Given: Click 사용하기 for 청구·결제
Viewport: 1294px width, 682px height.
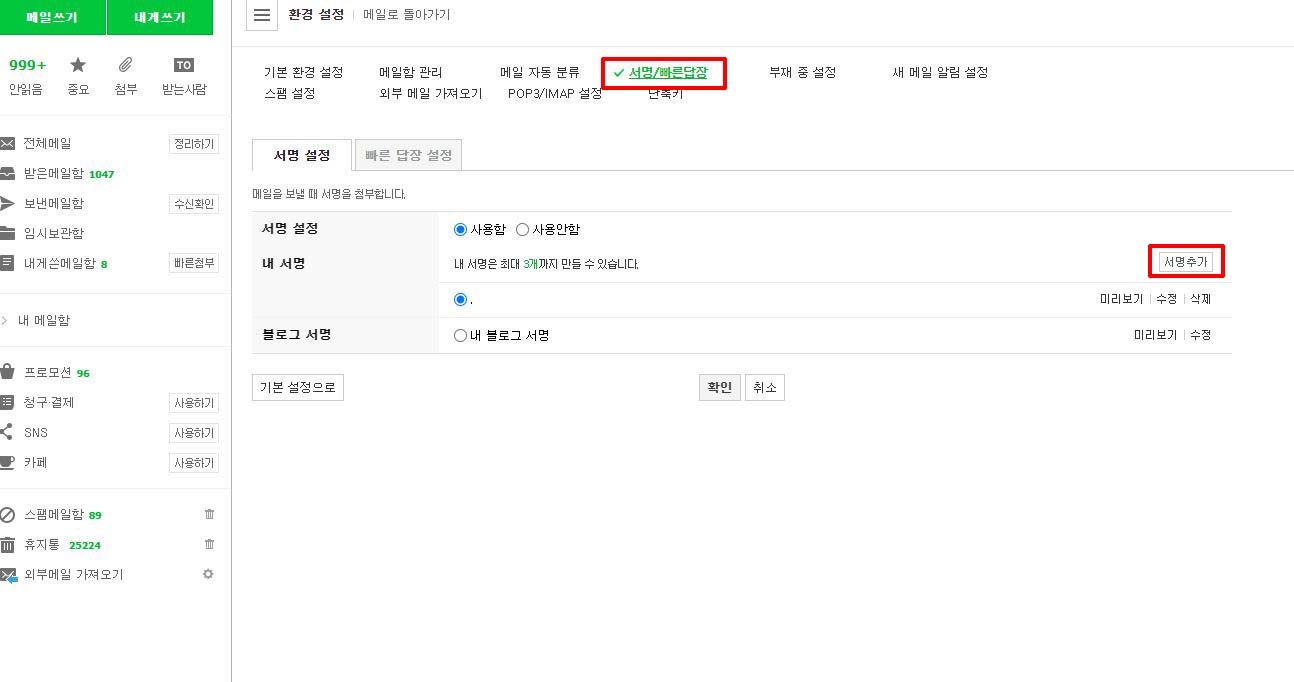Looking at the screenshot, I should (x=194, y=403).
